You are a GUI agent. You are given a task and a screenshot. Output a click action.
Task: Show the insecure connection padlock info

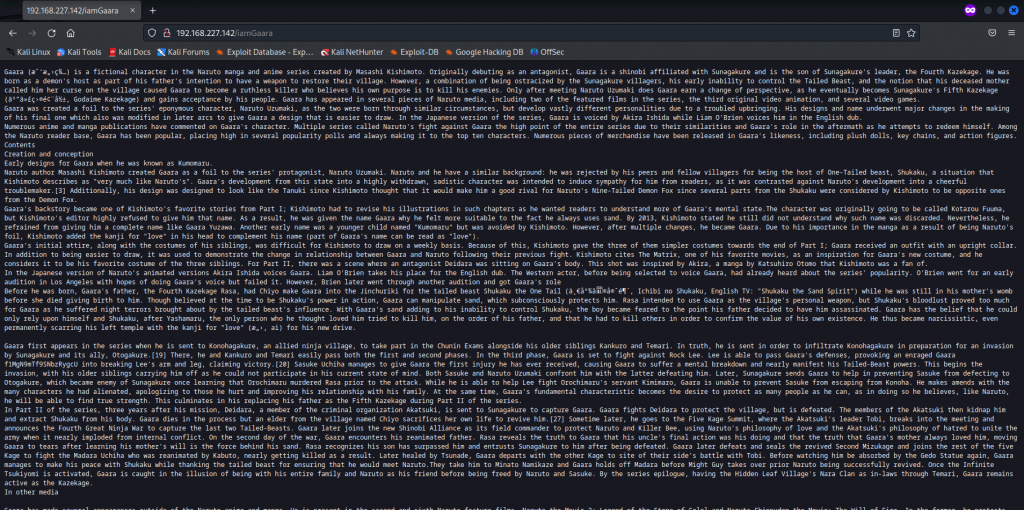(x=166, y=33)
